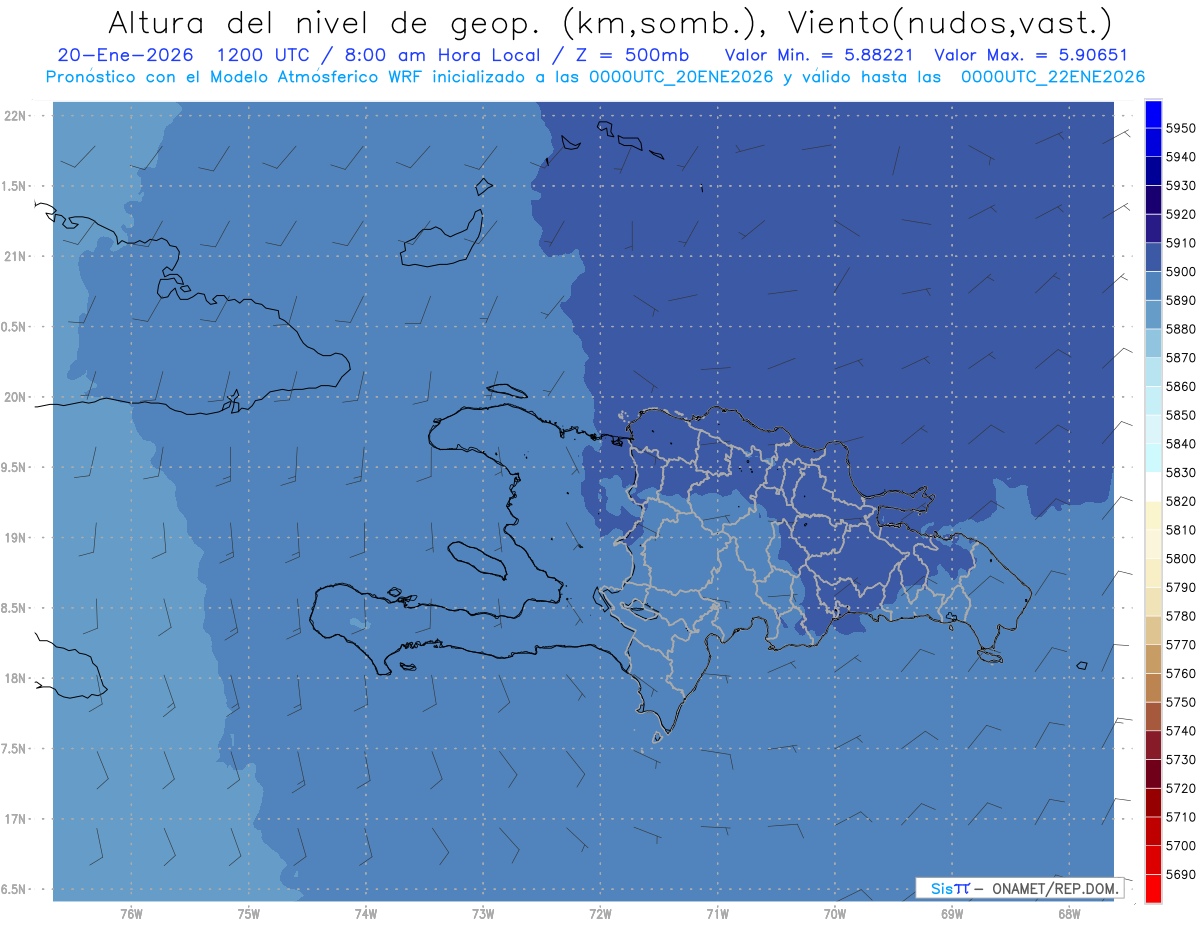Click the '0000UTC_20ENE2026' initialization time
This screenshot has height=927, width=1200.
682,77
